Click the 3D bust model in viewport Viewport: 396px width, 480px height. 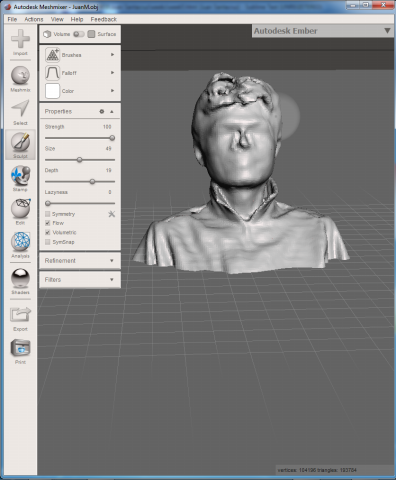coord(241,173)
